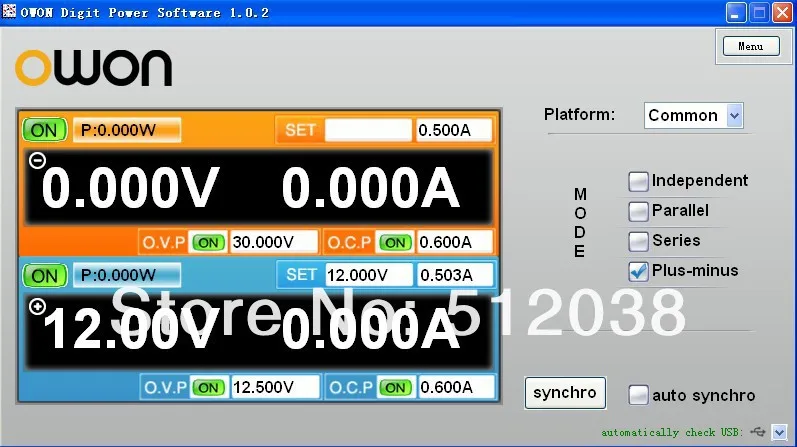Click the minus polarity icon on orange display
The image size is (797, 447).
(37, 160)
